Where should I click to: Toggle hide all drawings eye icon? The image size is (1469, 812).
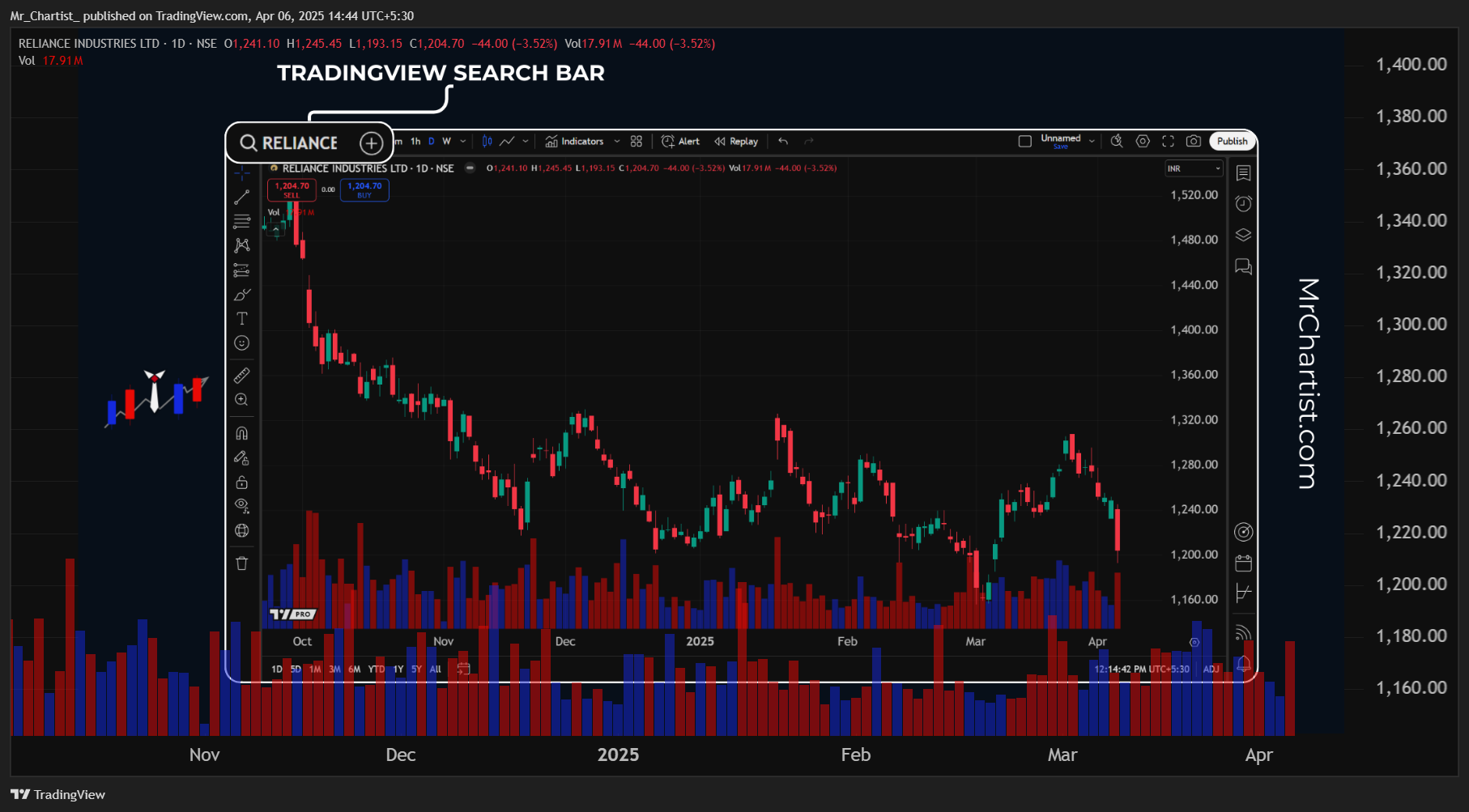coord(241,507)
